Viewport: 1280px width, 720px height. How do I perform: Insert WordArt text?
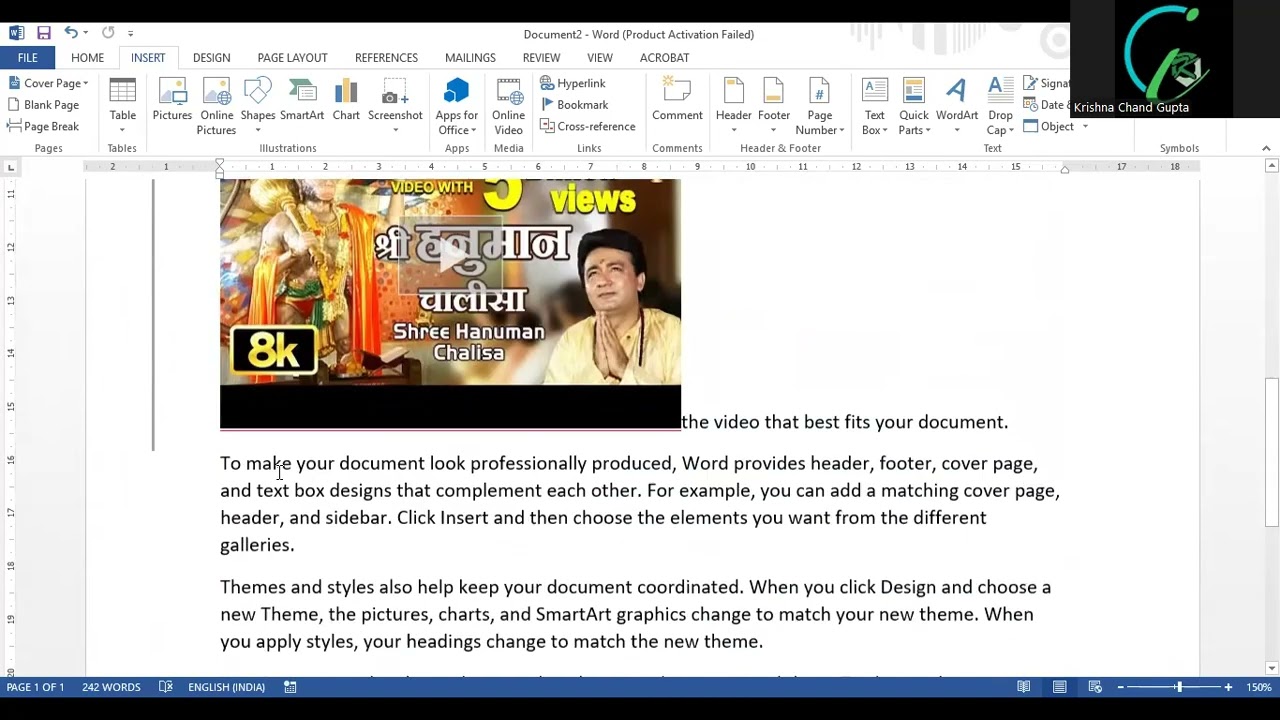tap(957, 106)
